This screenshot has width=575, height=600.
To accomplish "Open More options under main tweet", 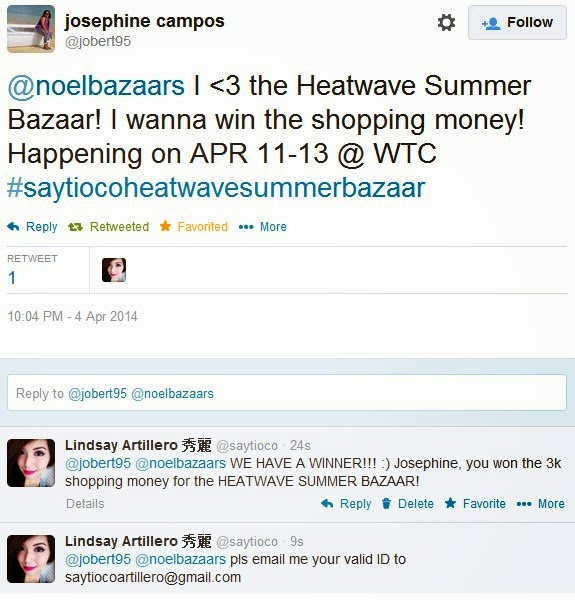I will coord(262,227).
